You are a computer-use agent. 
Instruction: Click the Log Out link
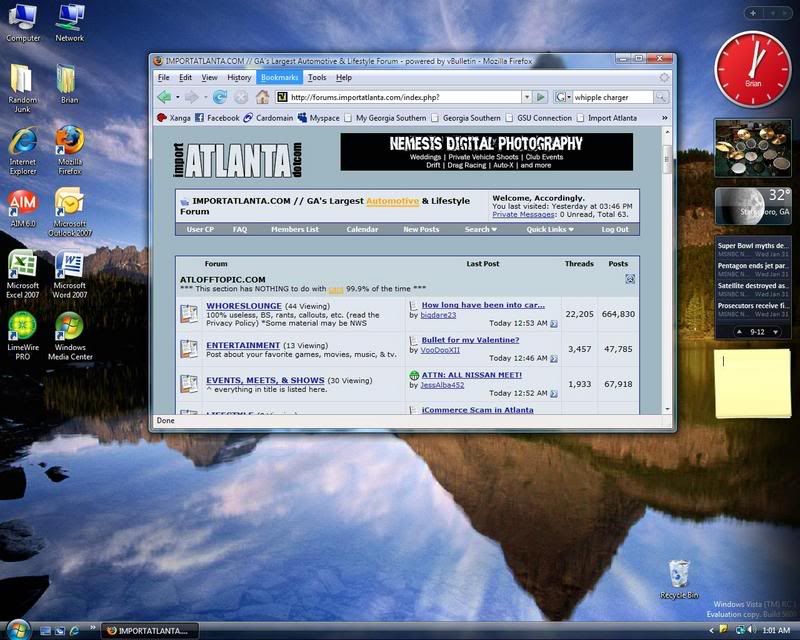coord(615,230)
